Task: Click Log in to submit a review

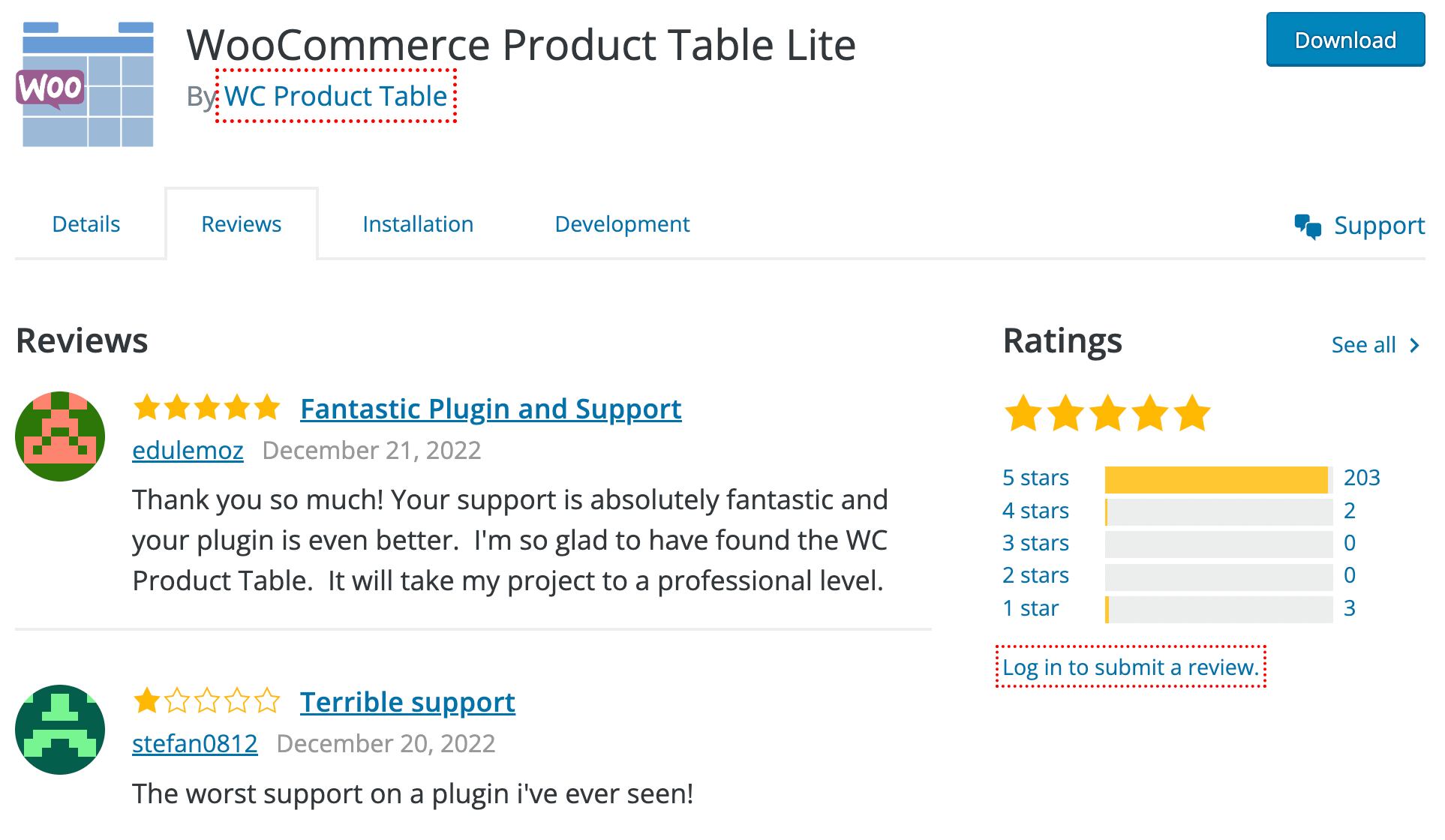Action: tap(1131, 667)
